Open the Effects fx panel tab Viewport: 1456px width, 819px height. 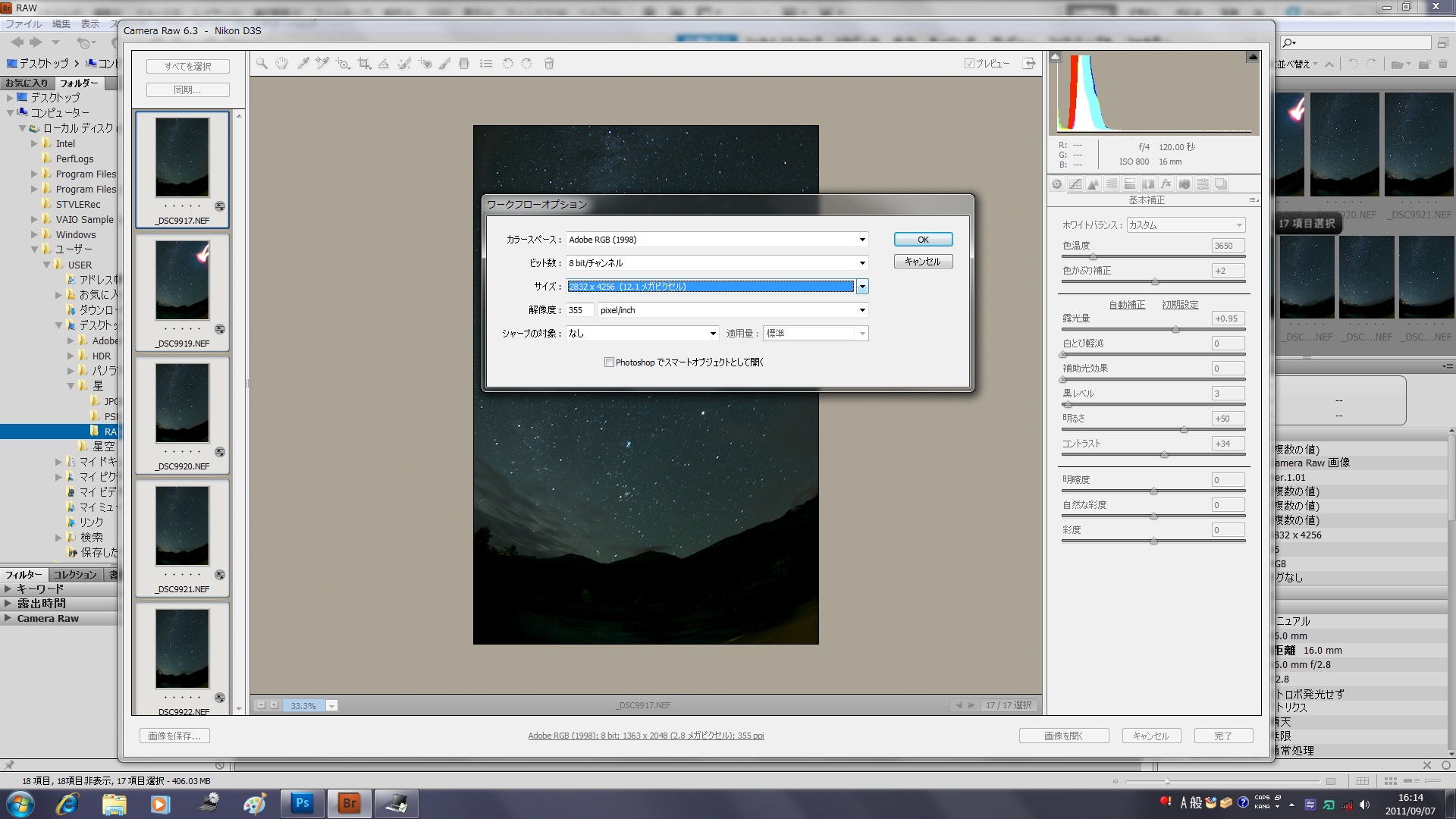(x=1166, y=184)
